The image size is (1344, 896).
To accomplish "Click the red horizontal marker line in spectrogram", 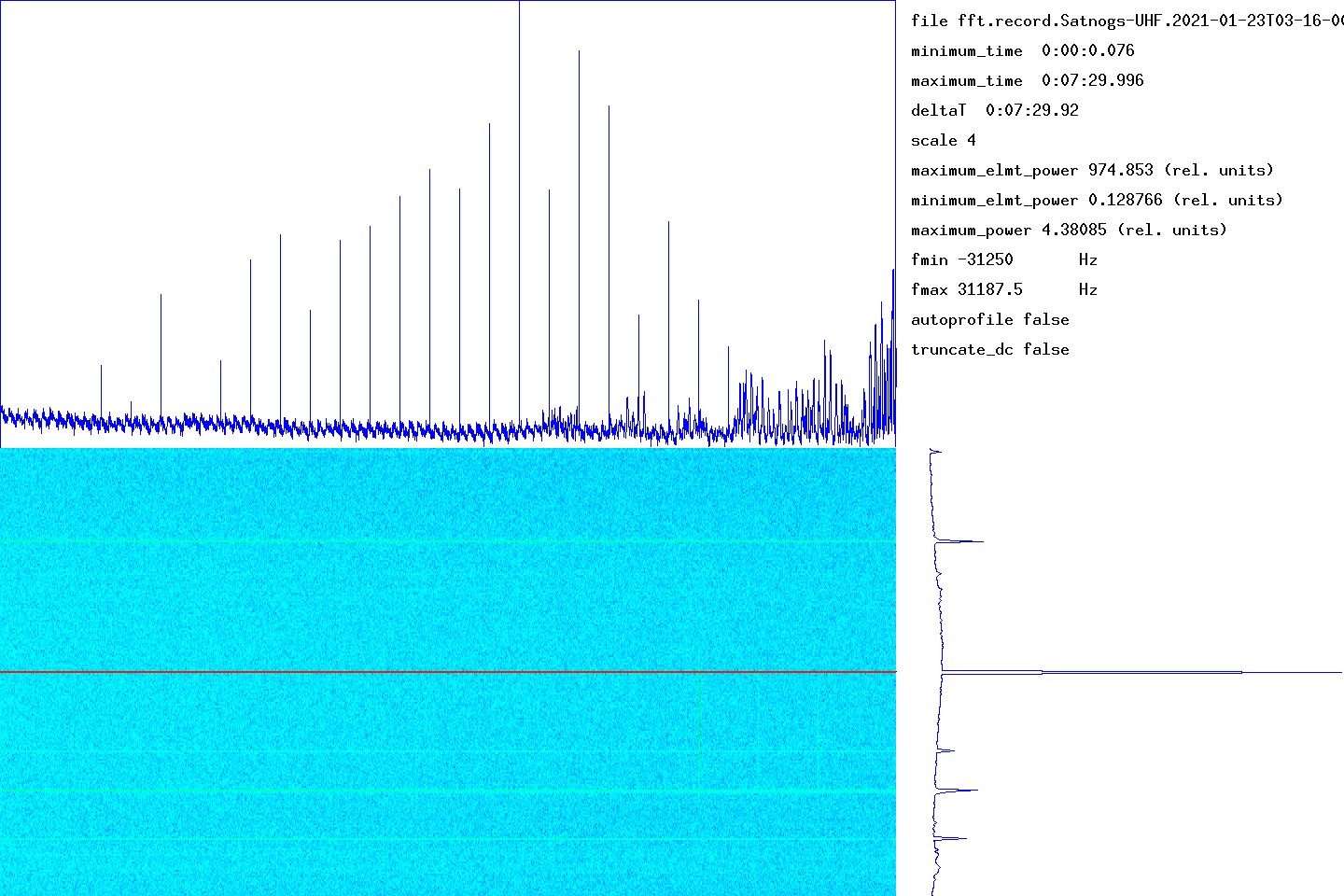I will pos(448,672).
